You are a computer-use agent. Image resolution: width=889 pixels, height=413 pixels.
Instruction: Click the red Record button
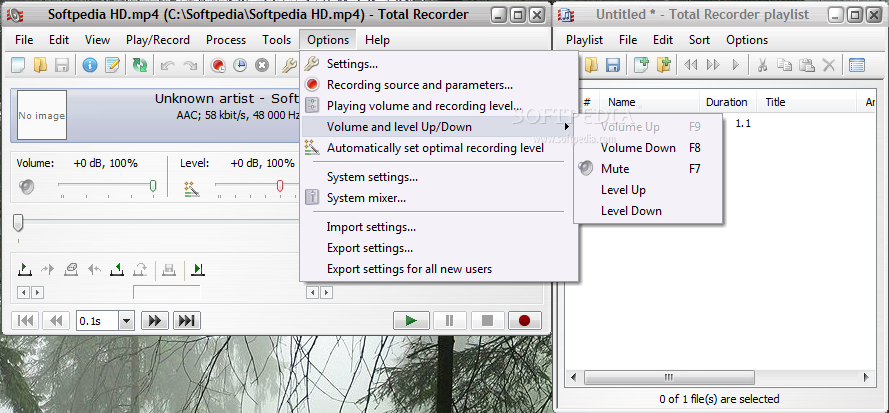524,321
